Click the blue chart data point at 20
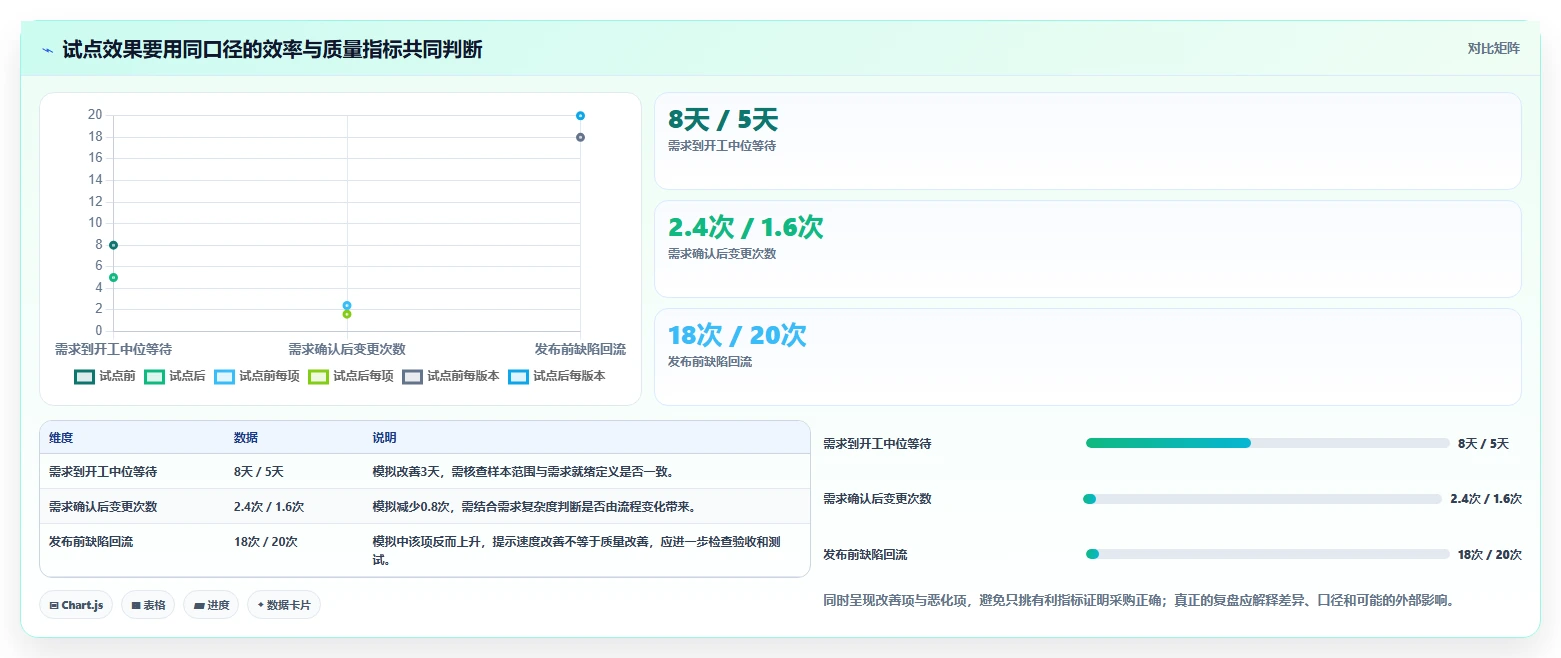Viewport: 1561px width, 658px height. coord(580,115)
